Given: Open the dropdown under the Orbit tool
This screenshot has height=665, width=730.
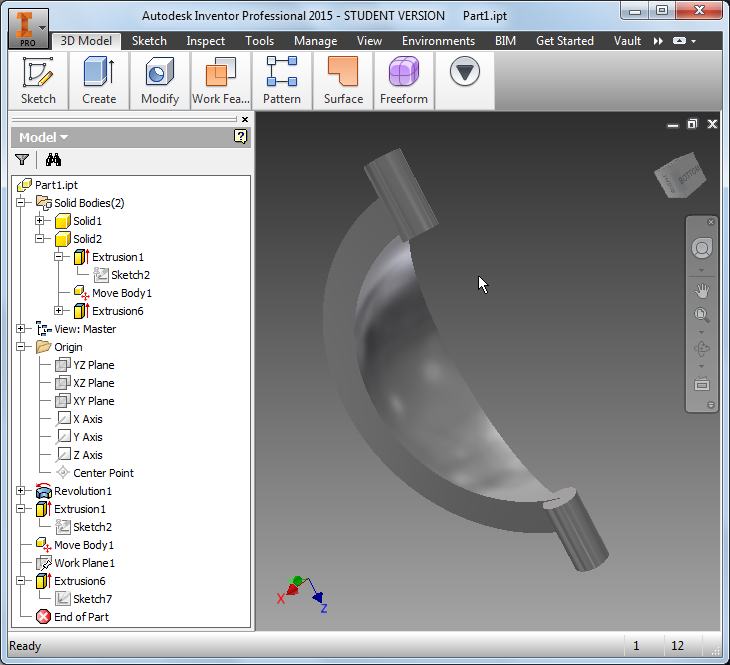Looking at the screenshot, I should [x=702, y=366].
